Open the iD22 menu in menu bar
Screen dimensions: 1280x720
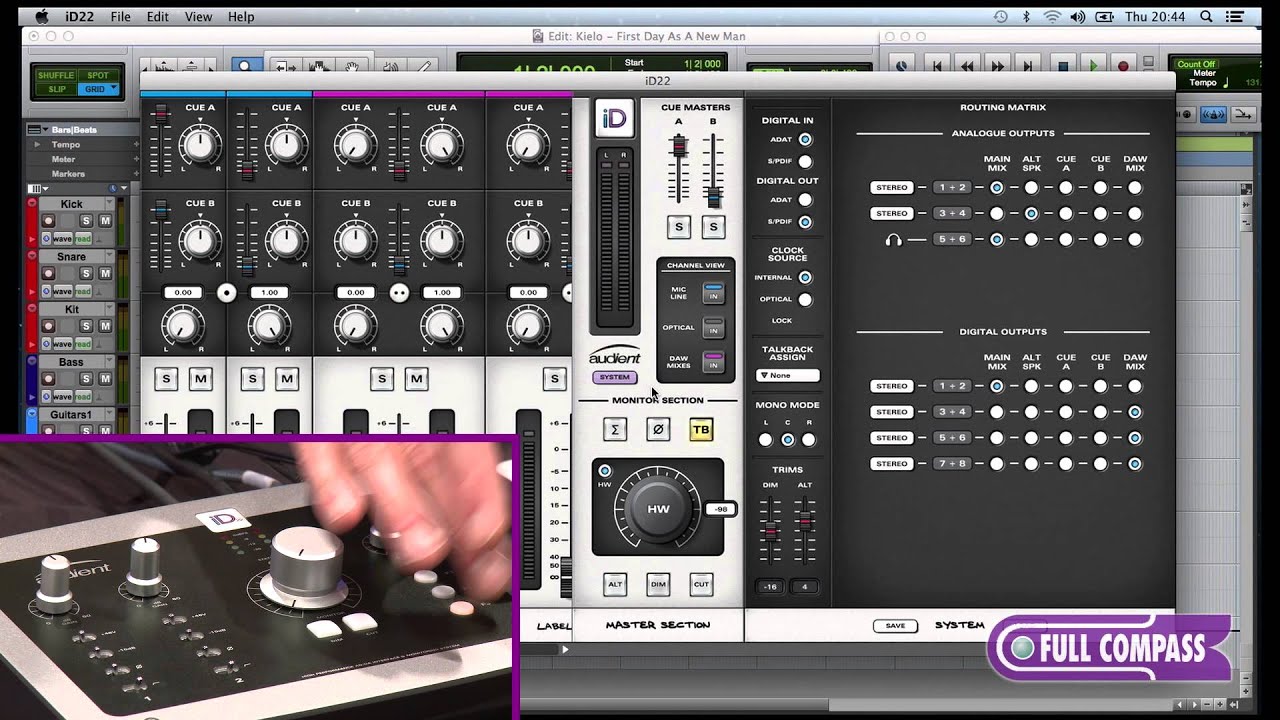(x=78, y=17)
